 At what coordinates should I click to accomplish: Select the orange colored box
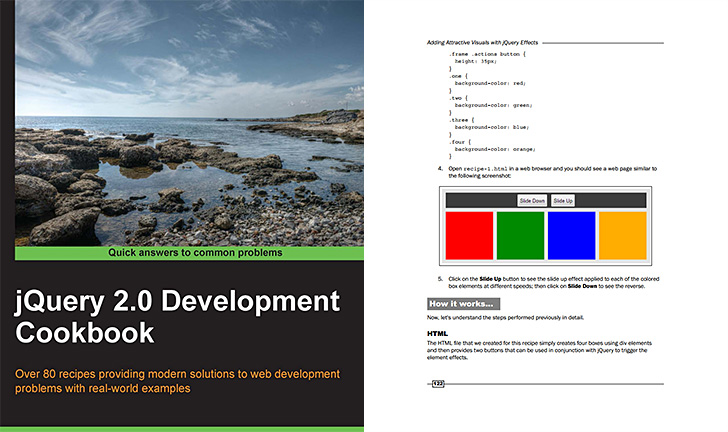[623, 236]
